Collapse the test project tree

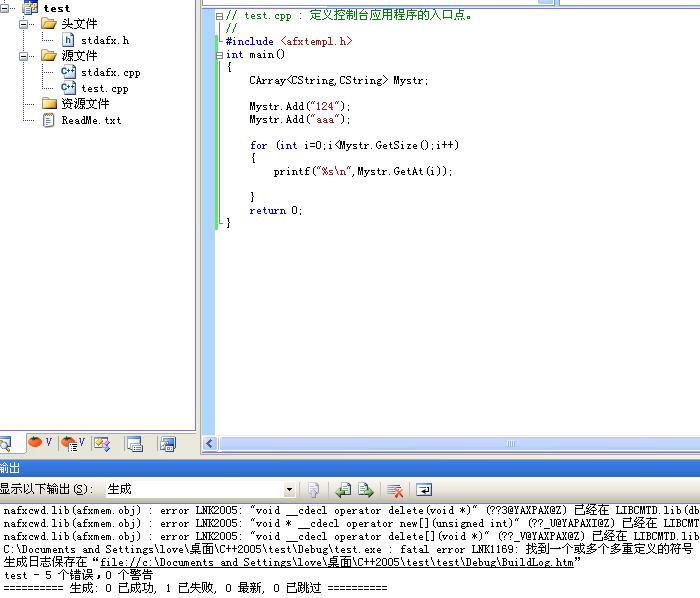[x=4, y=8]
